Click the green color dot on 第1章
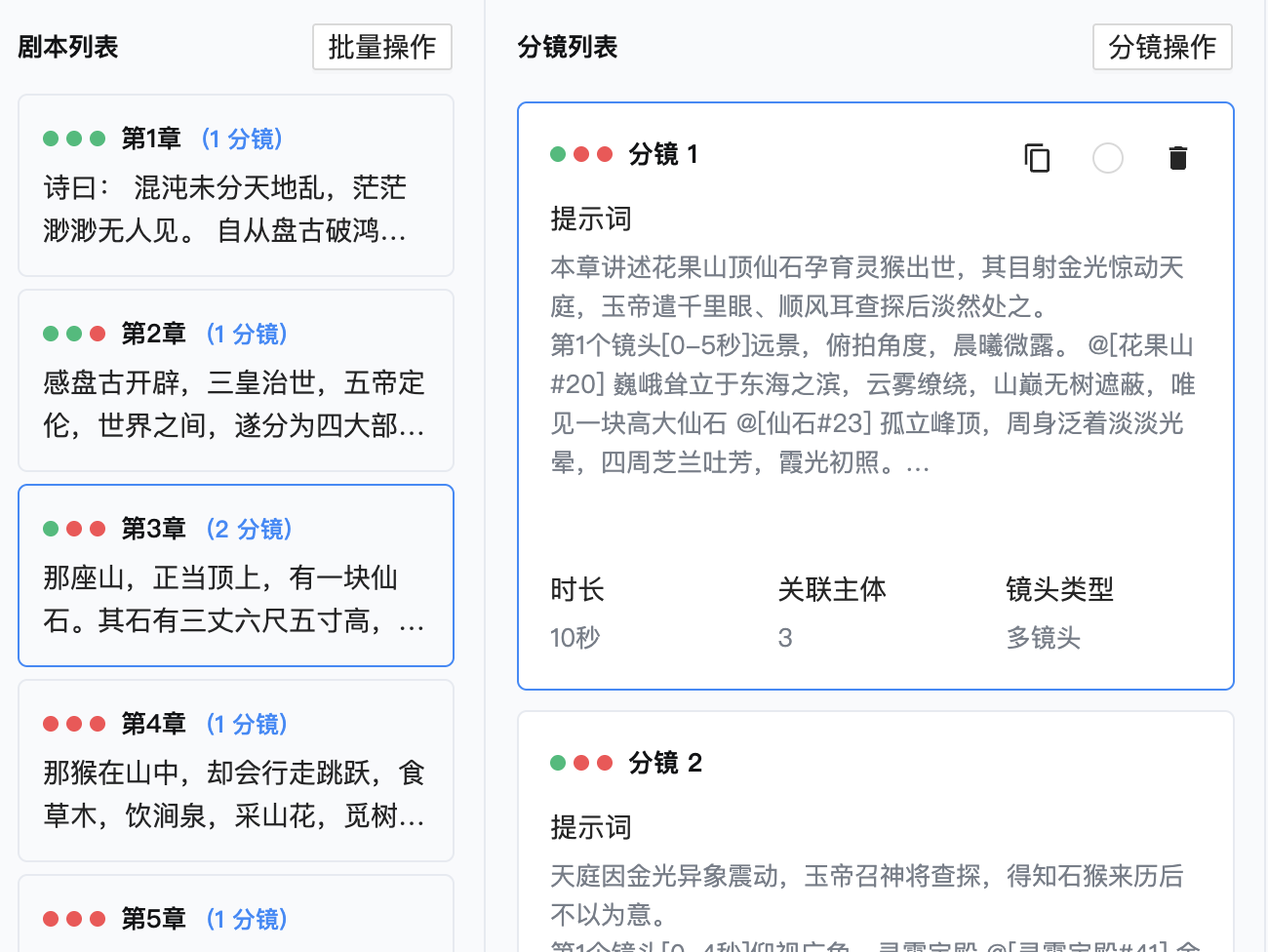This screenshot has width=1268, height=952. point(51,139)
